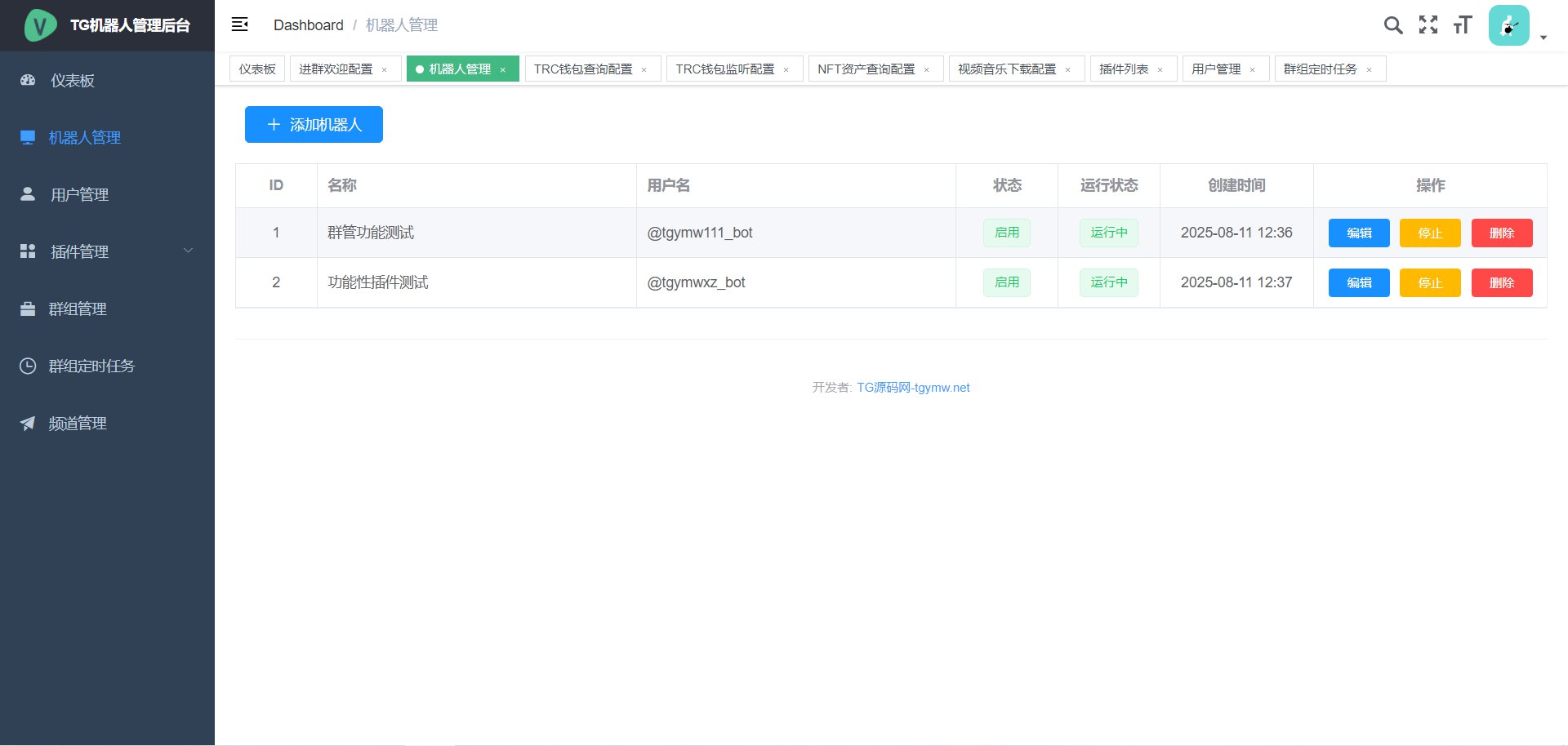Screen dimensions: 1568x746
Task: Open 仪表板 from the sidebar
Action: 73,81
